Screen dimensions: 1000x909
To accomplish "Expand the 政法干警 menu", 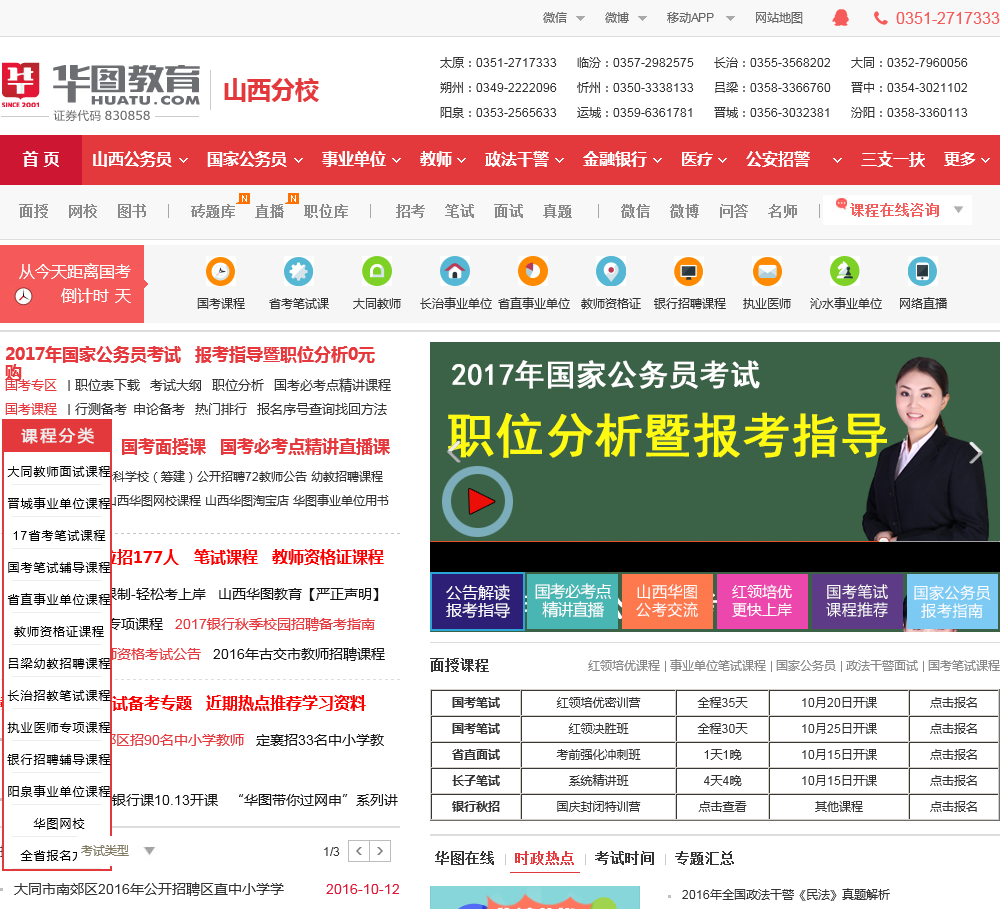I will (x=524, y=159).
